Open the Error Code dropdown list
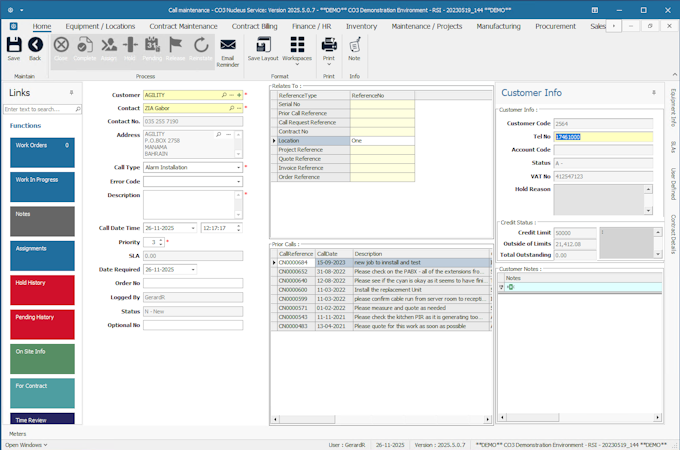Image resolution: width=680 pixels, height=450 pixels. point(238,182)
